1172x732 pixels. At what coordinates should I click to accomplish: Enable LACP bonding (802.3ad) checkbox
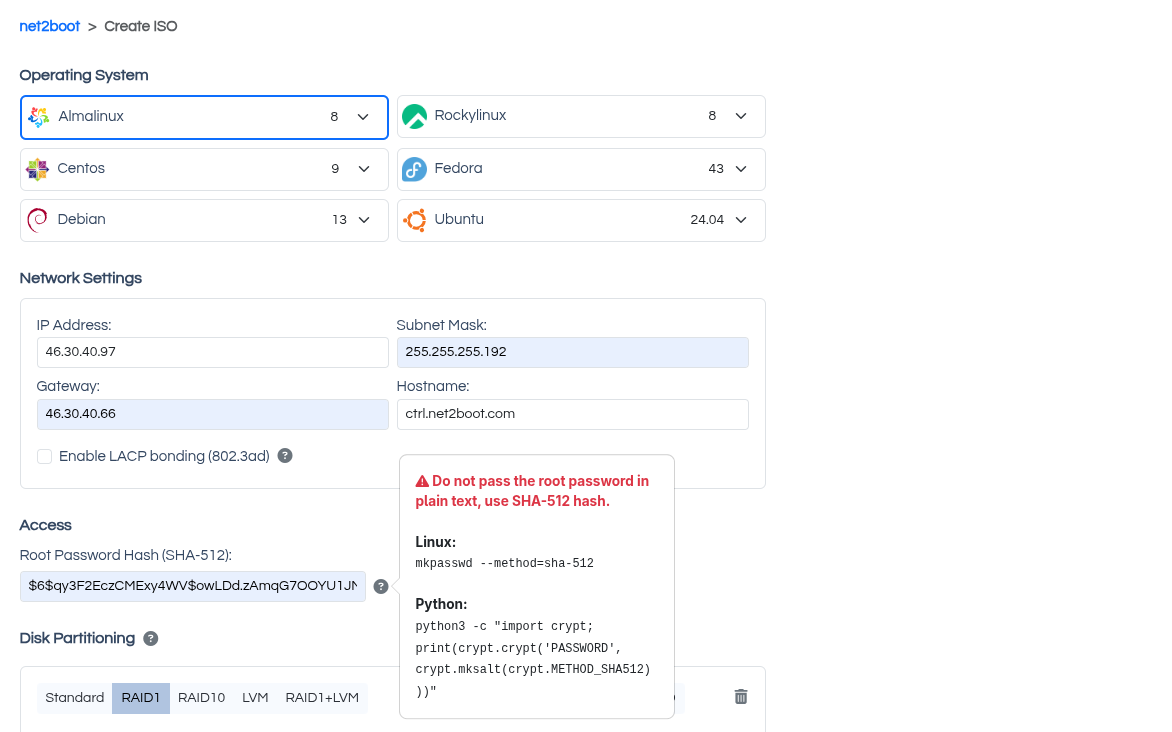(45, 457)
